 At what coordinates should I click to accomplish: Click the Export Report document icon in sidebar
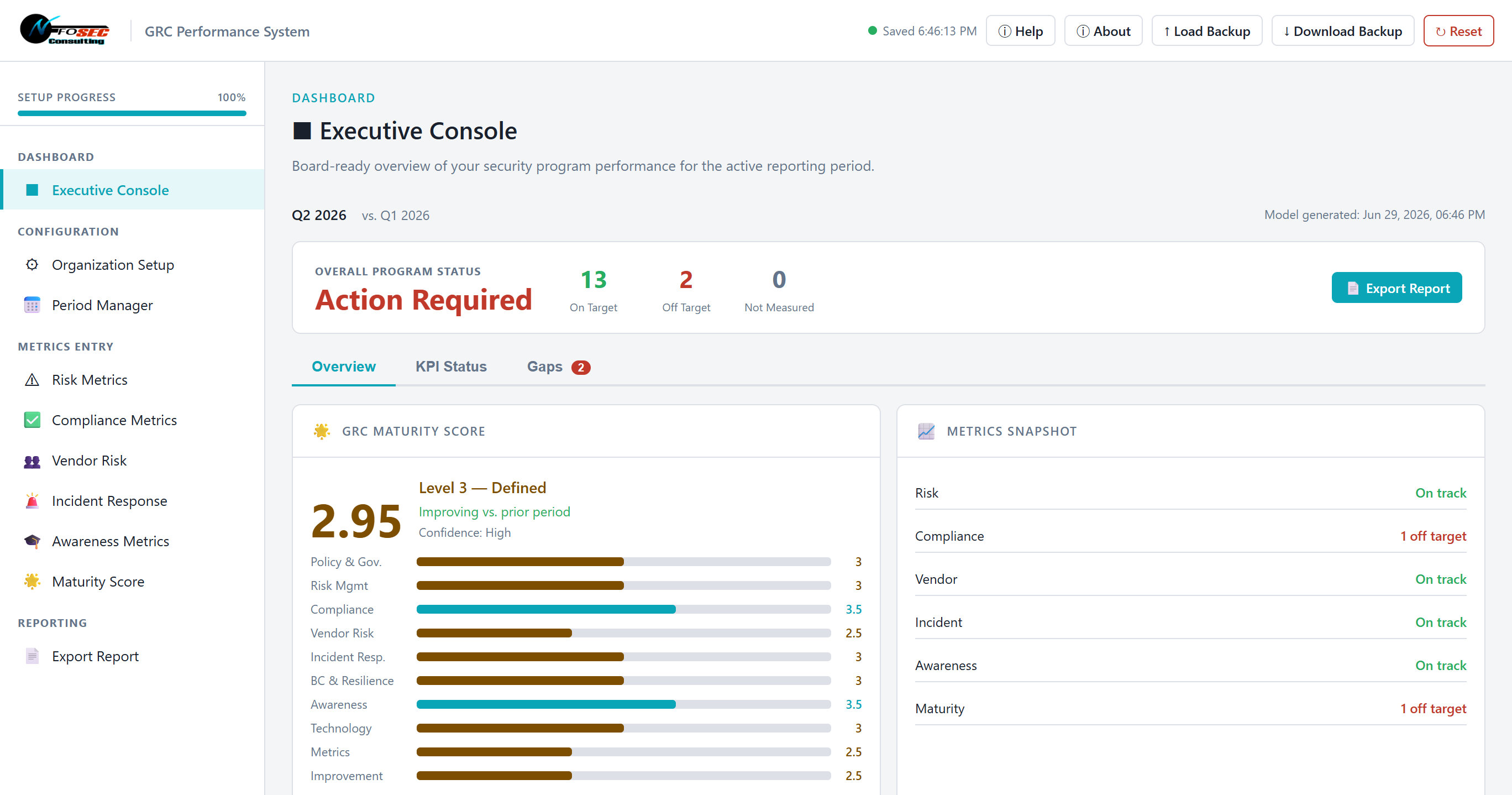click(x=32, y=656)
